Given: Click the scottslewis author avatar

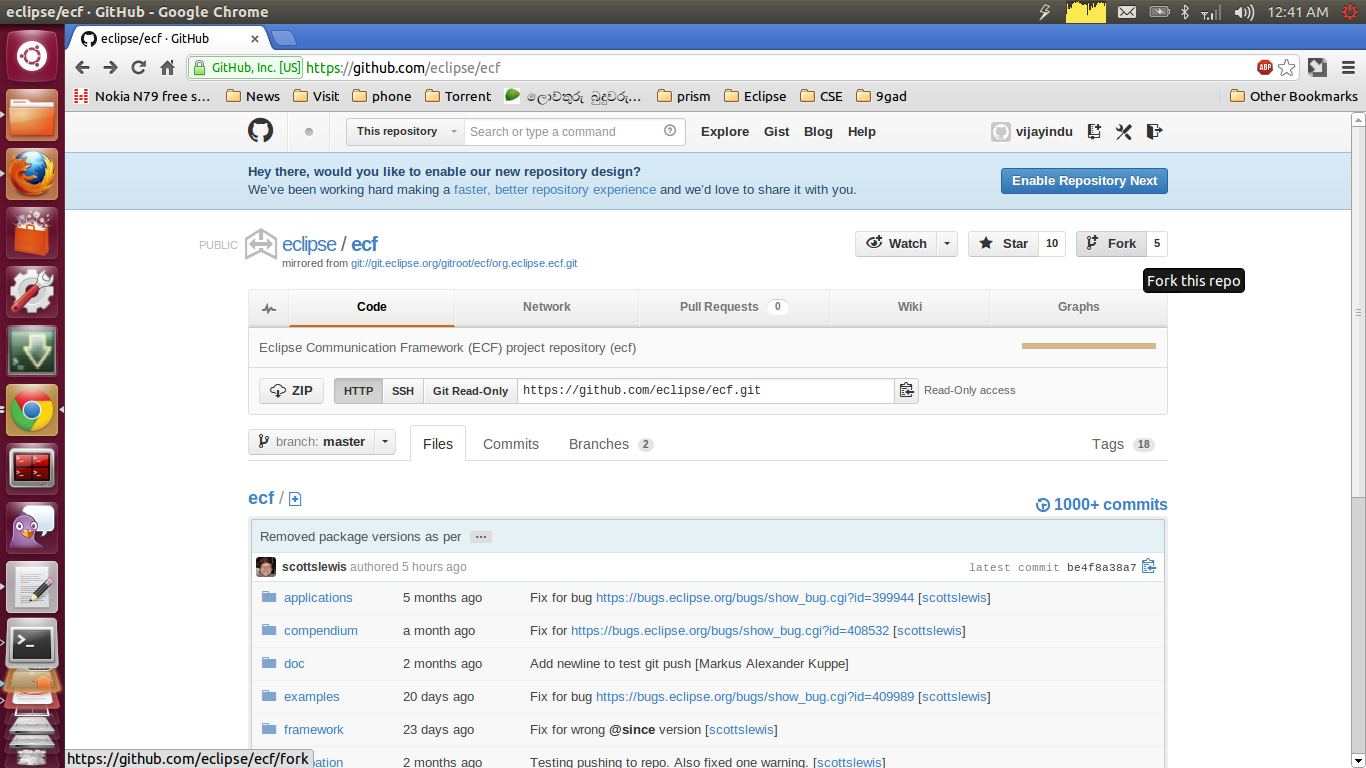Looking at the screenshot, I should click(x=266, y=567).
